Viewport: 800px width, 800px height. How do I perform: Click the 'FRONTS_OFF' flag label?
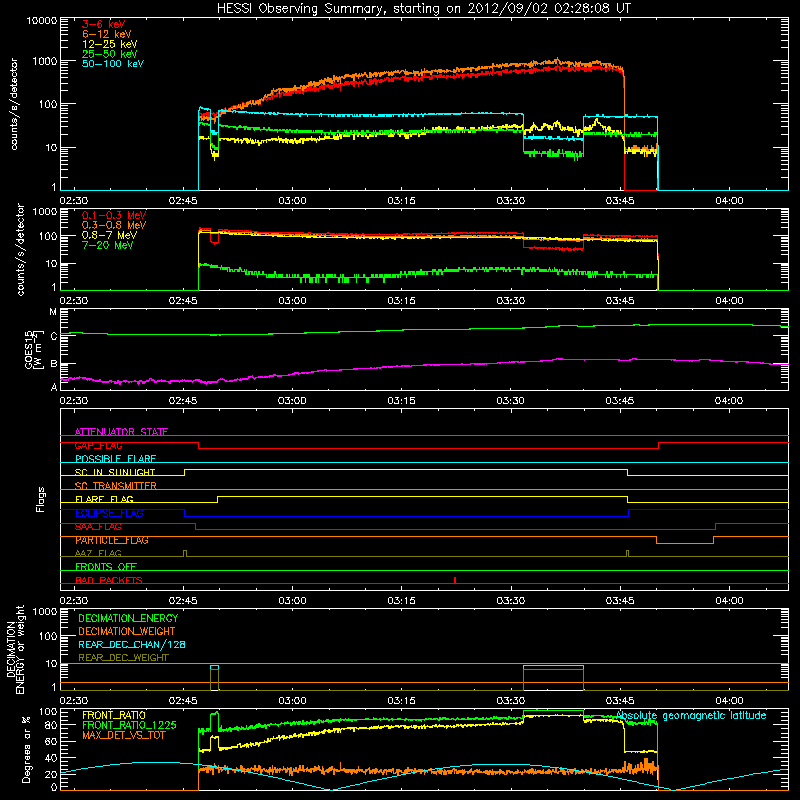click(106, 567)
